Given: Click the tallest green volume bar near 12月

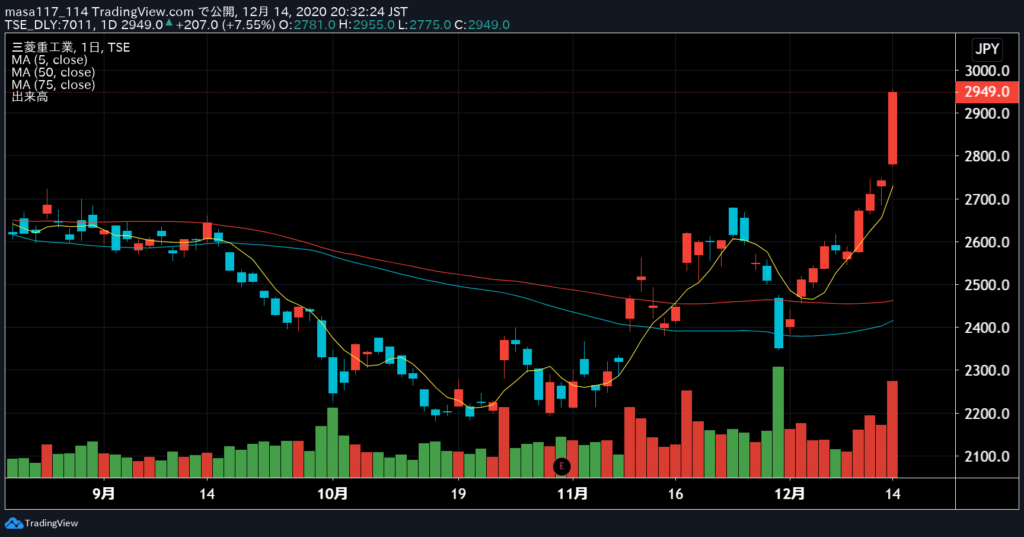Looking at the screenshot, I should coord(778,422).
